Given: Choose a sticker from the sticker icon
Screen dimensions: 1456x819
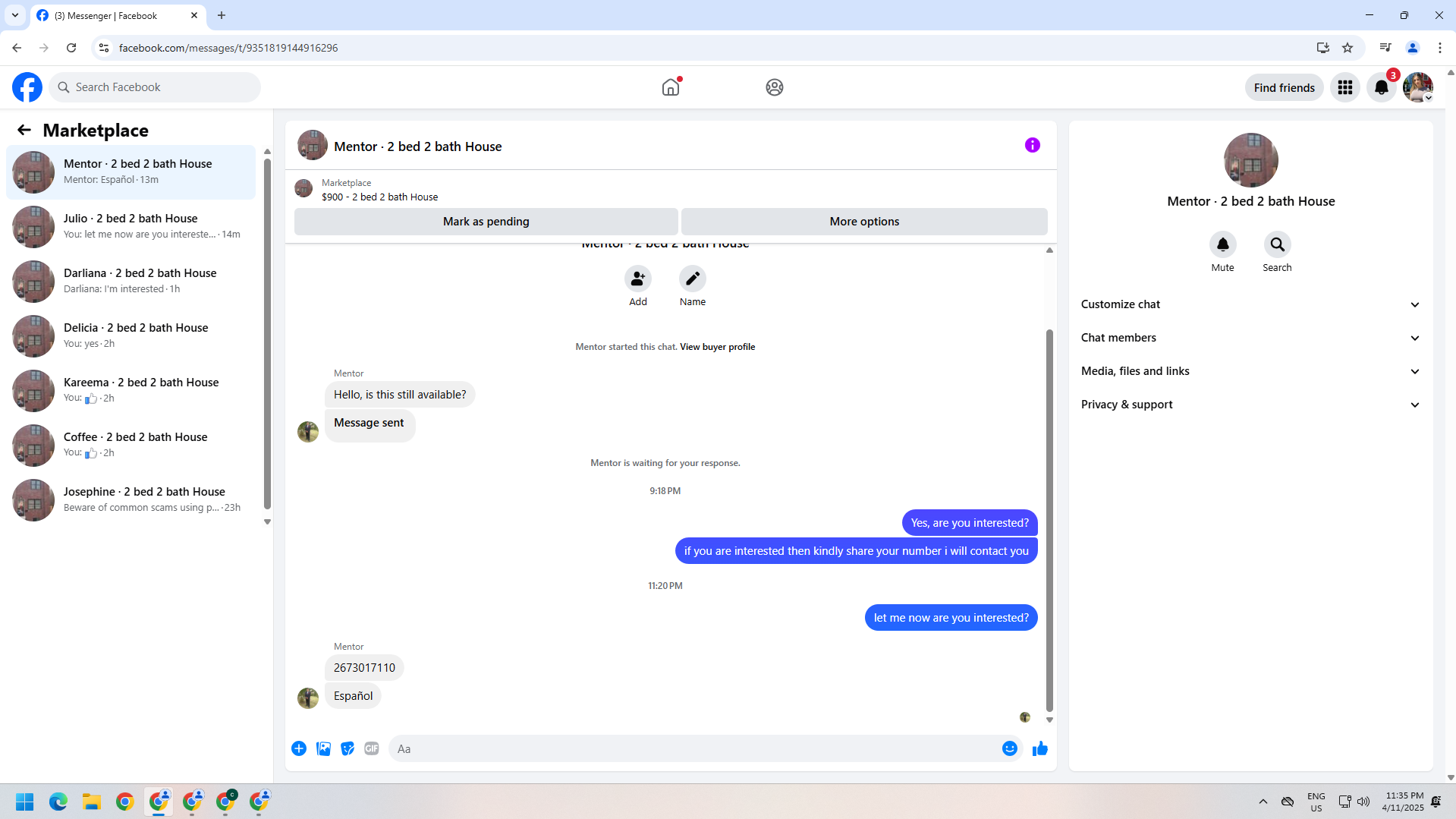Looking at the screenshot, I should pos(347,748).
